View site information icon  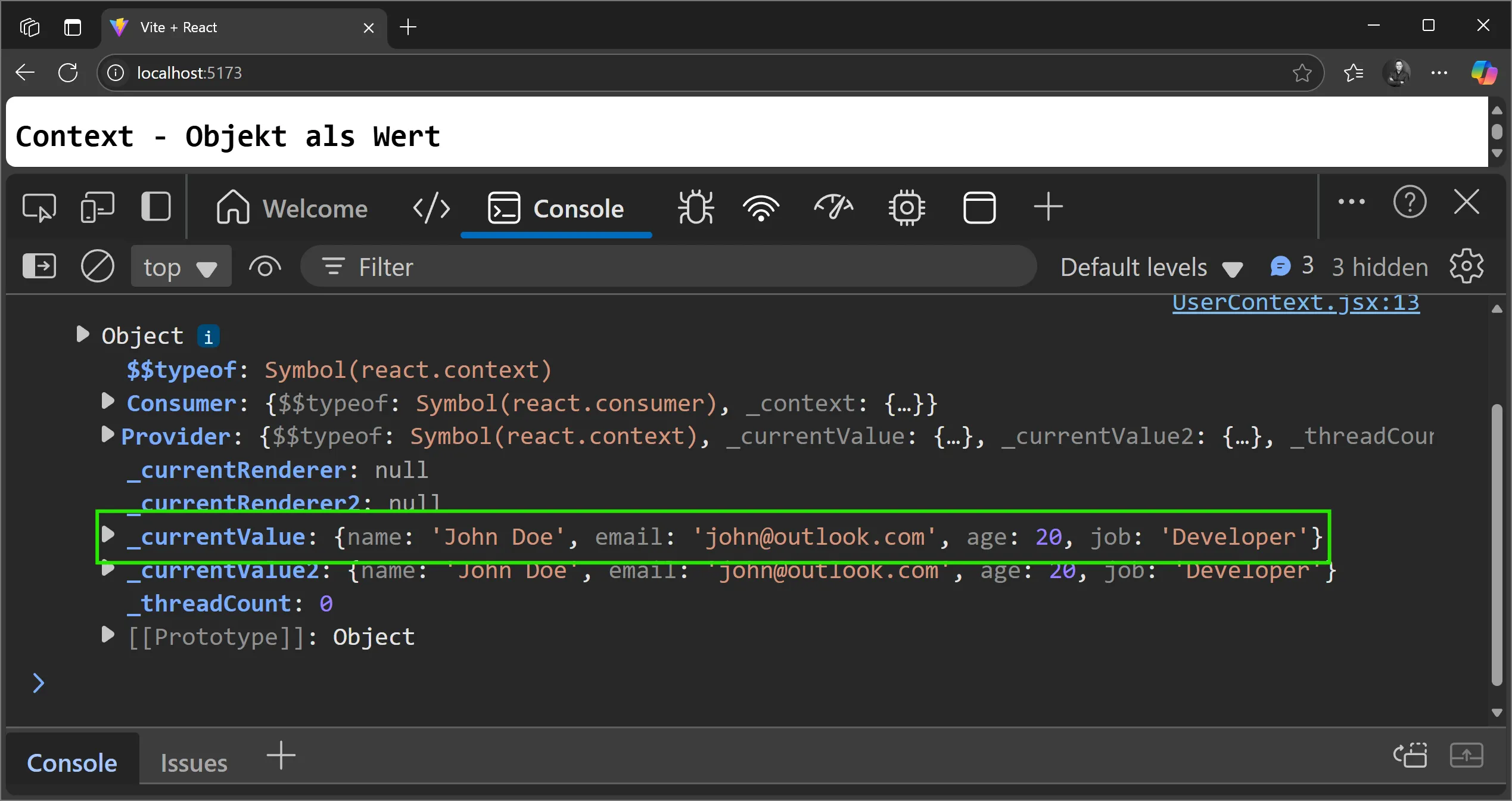pos(115,73)
